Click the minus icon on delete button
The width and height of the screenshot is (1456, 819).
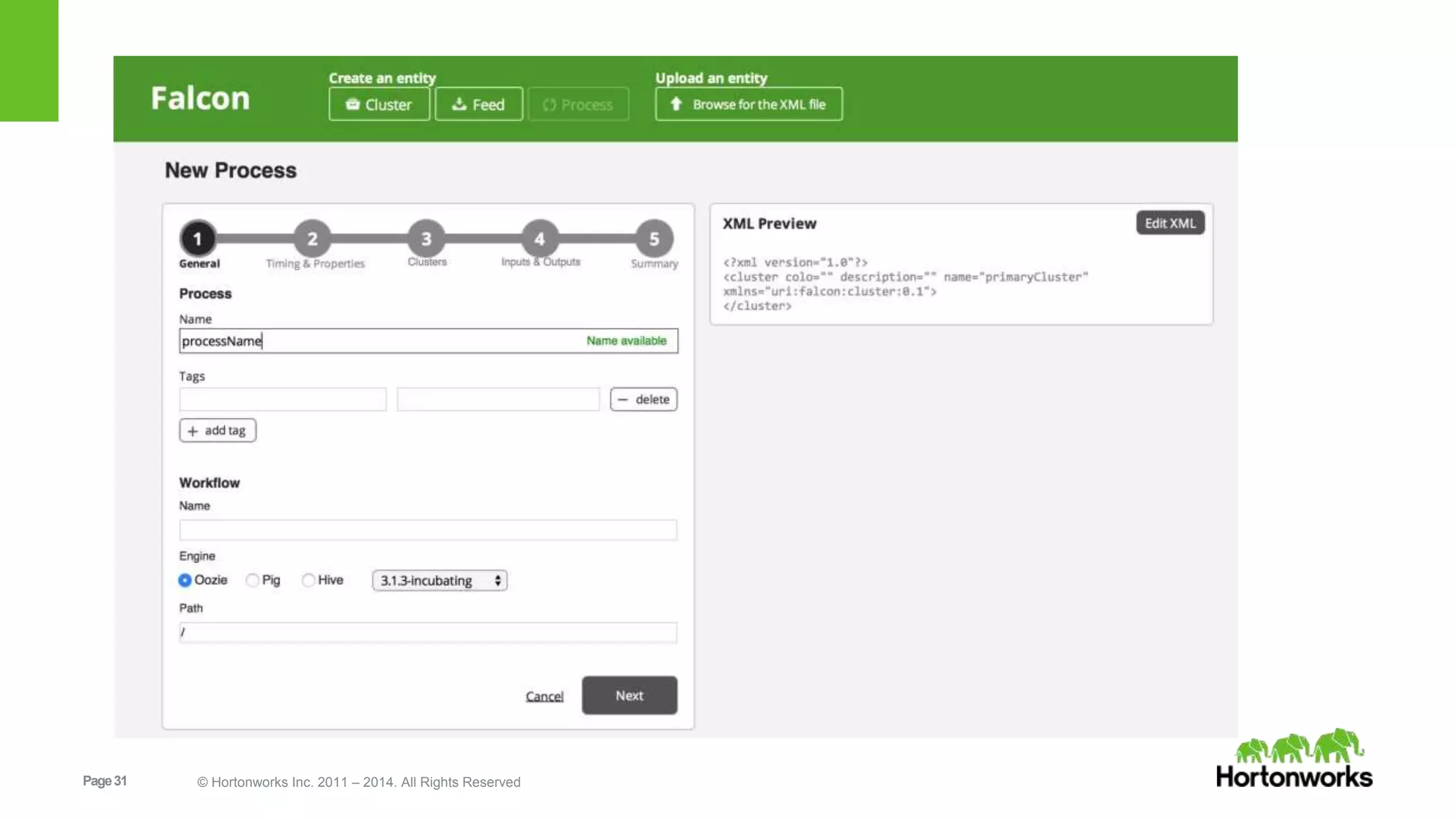623,400
